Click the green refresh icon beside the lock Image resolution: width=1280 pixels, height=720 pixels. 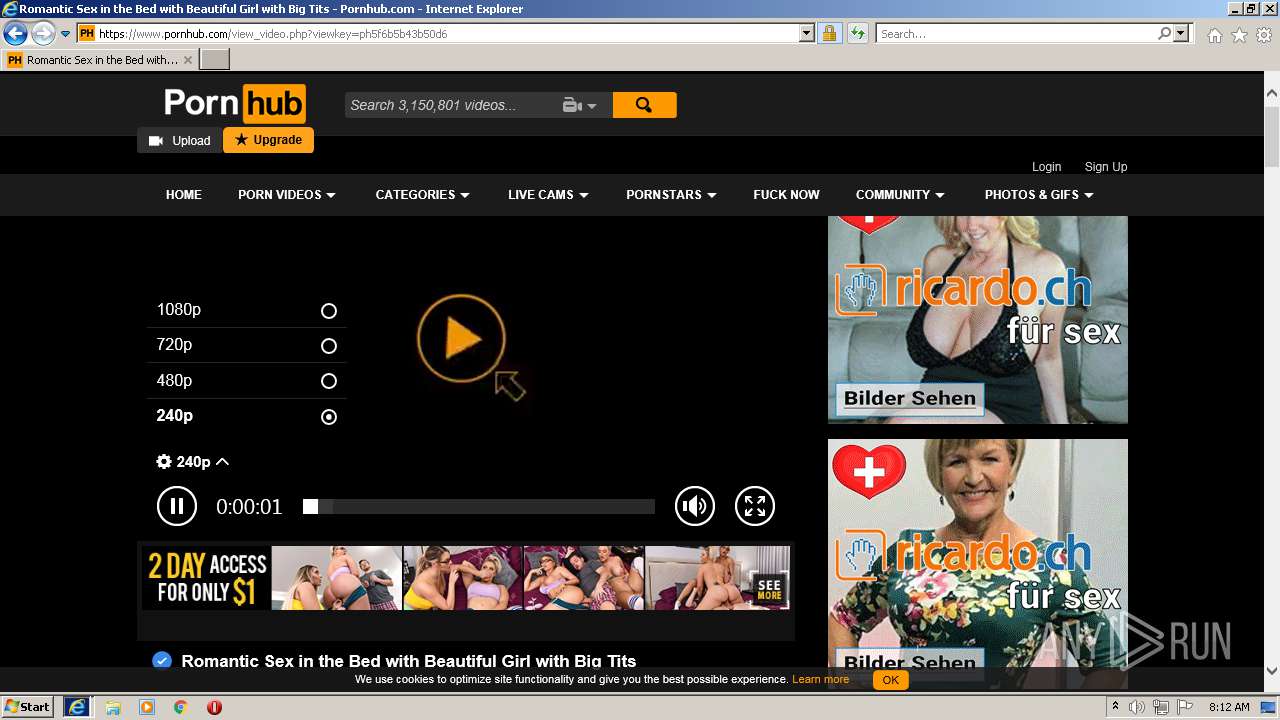click(x=857, y=34)
